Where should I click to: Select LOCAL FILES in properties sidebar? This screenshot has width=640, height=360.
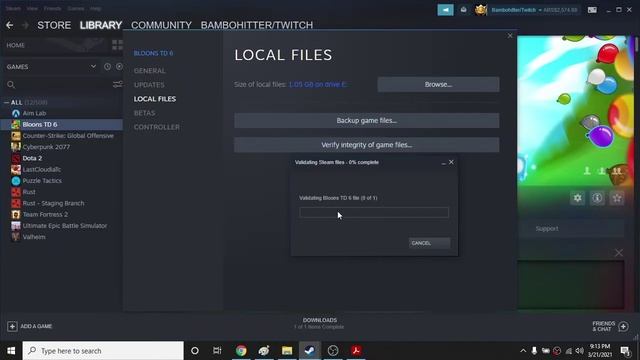click(x=155, y=99)
